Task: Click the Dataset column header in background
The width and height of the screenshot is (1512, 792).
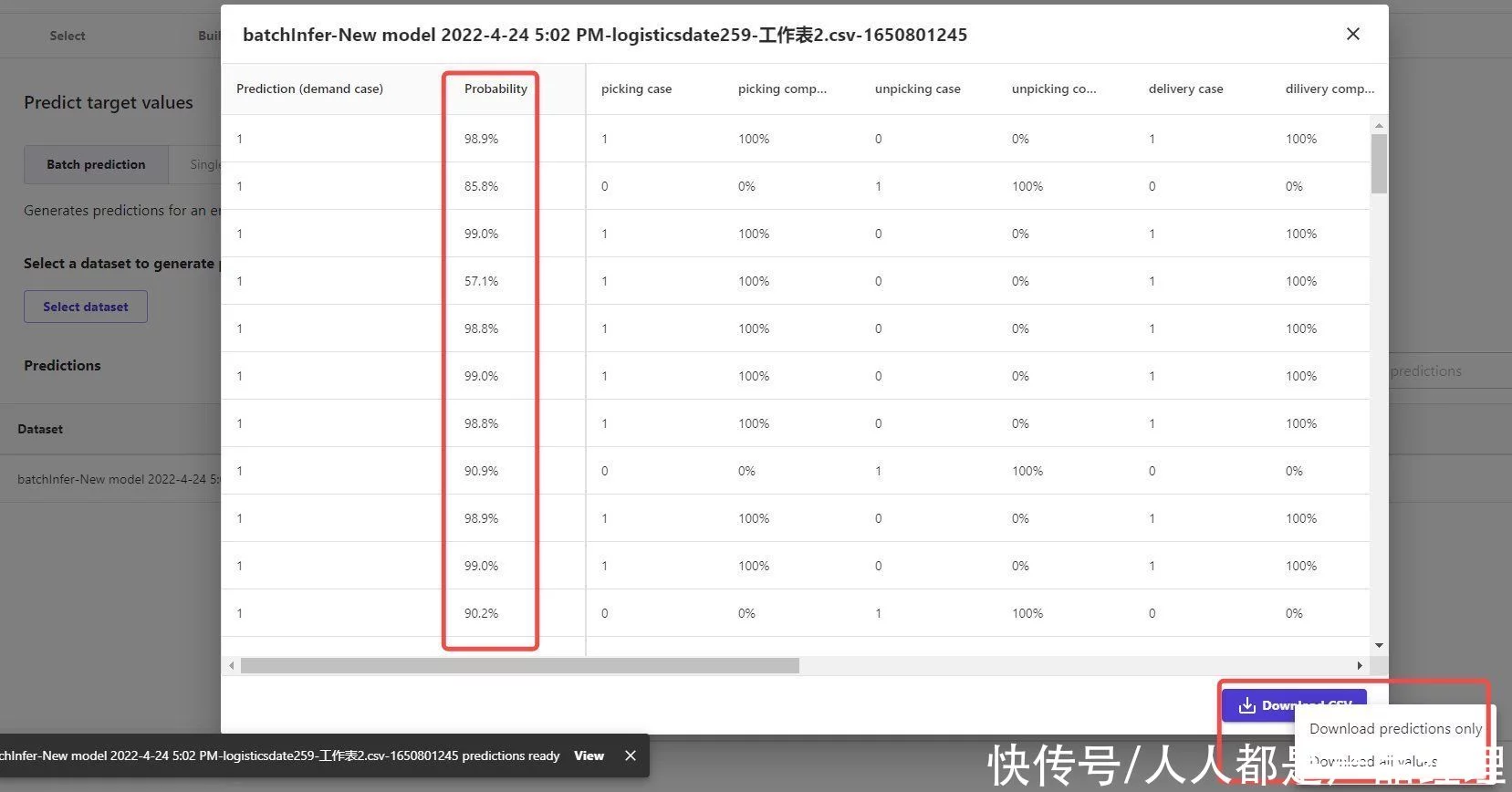Action: pos(40,429)
